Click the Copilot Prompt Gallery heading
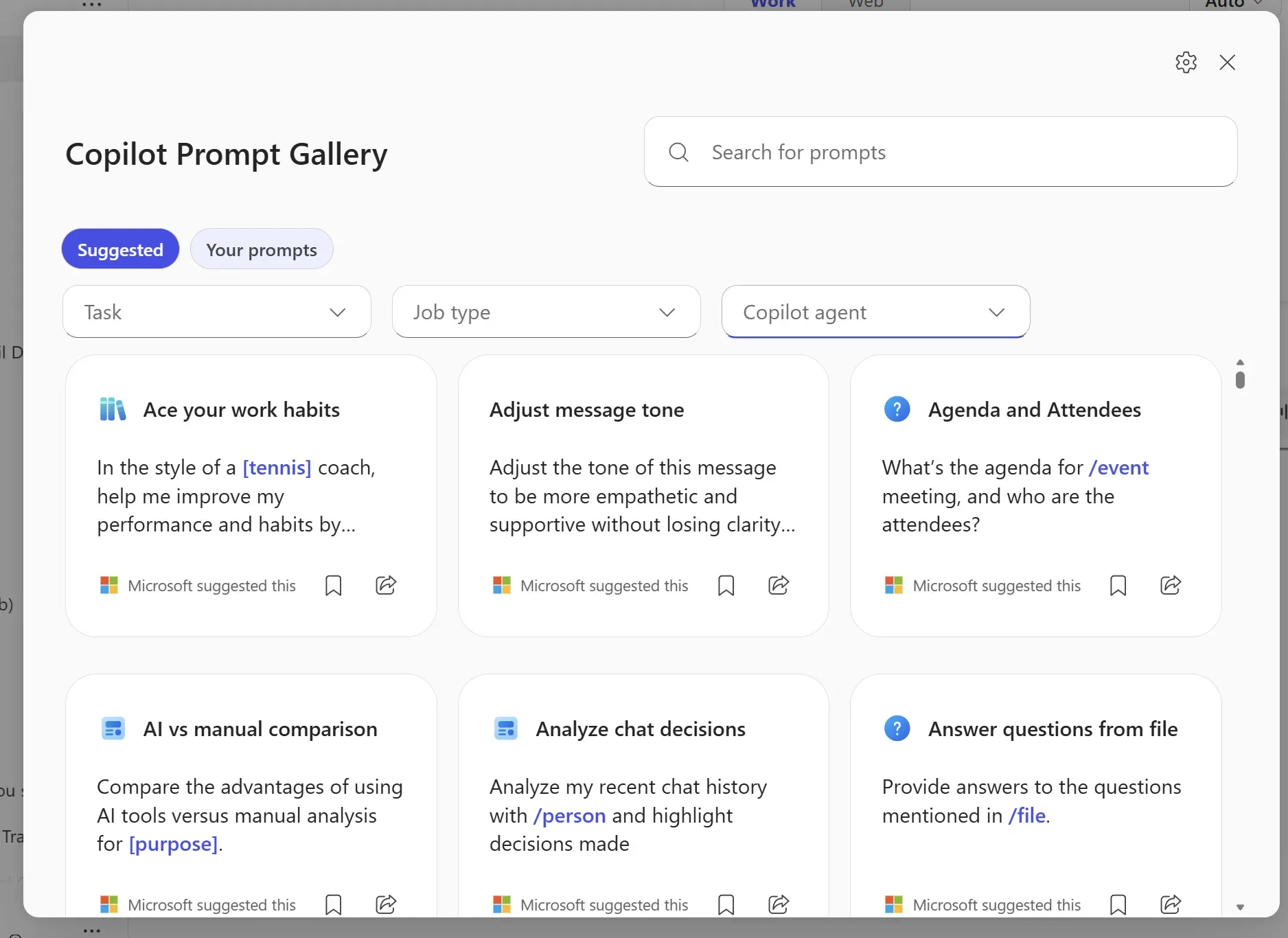The width and height of the screenshot is (1288, 938). pyautogui.click(x=227, y=155)
